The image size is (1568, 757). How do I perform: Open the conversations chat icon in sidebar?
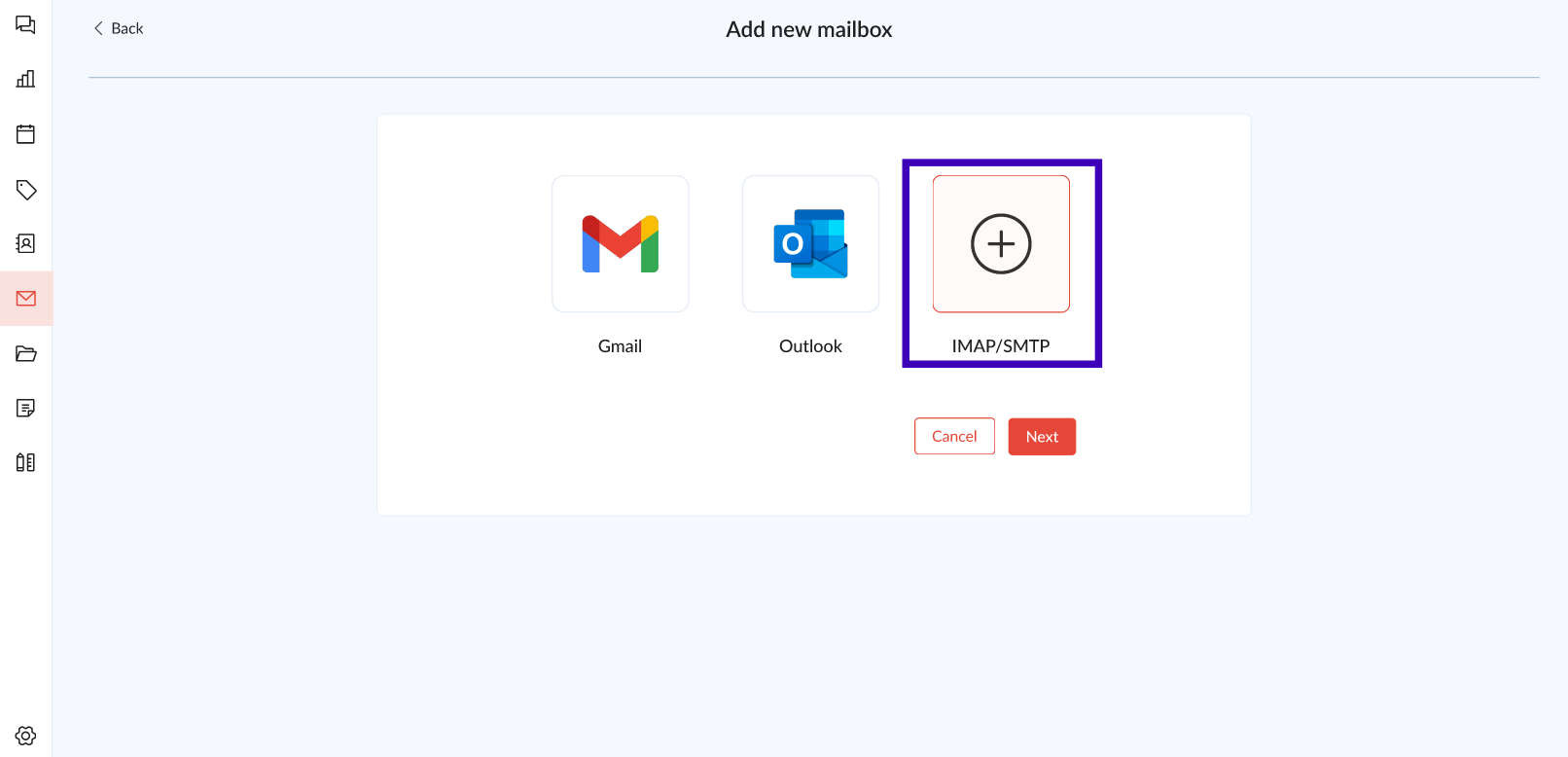click(x=25, y=24)
